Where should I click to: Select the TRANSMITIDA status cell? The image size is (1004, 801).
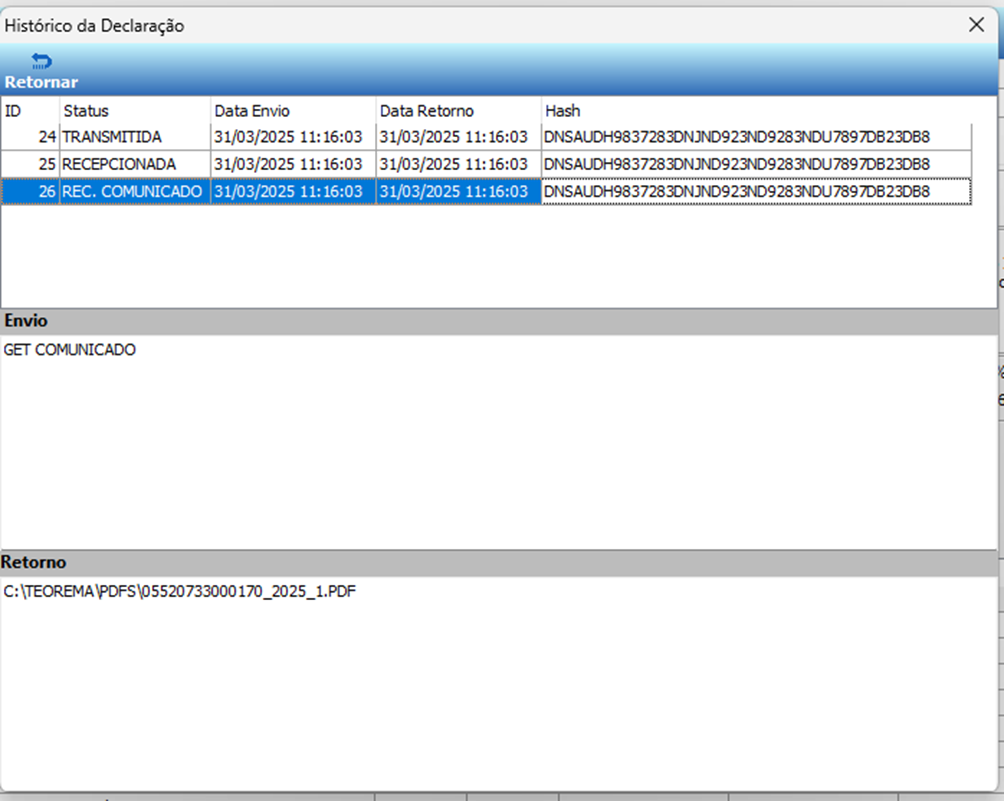pyautogui.click(x=135, y=137)
